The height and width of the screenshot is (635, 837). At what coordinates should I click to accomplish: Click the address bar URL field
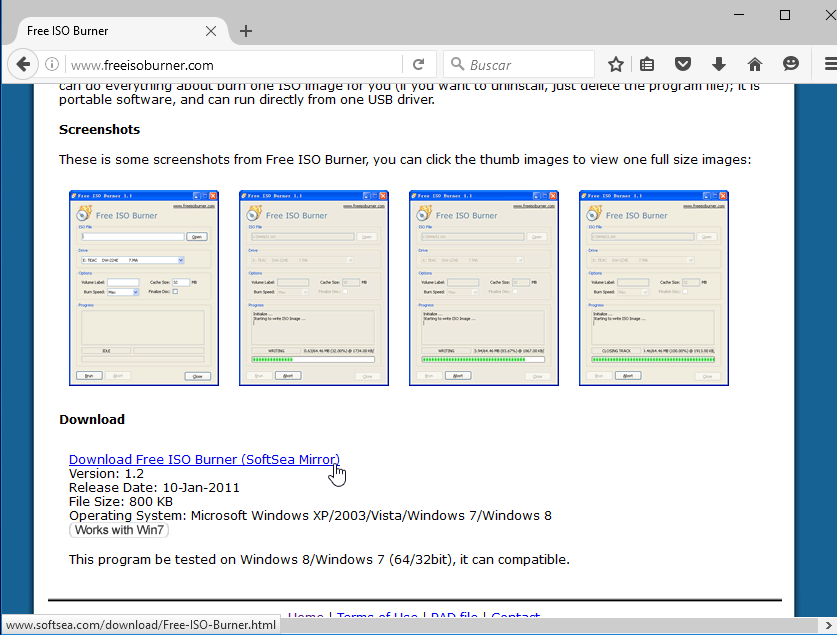pos(235,65)
